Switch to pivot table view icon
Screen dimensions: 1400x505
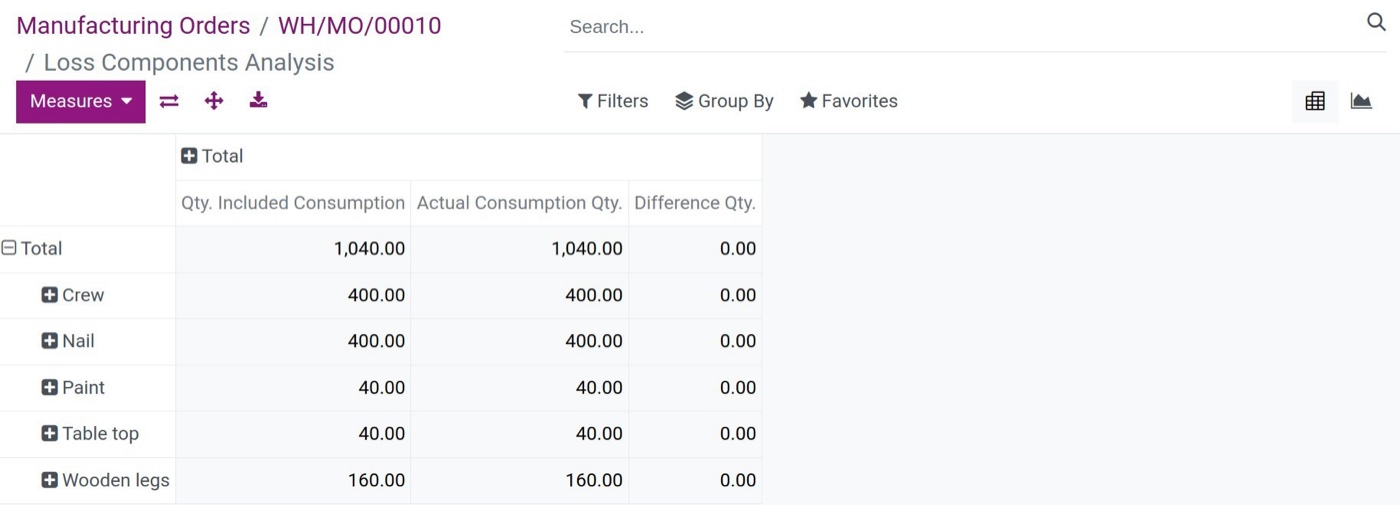click(1315, 101)
